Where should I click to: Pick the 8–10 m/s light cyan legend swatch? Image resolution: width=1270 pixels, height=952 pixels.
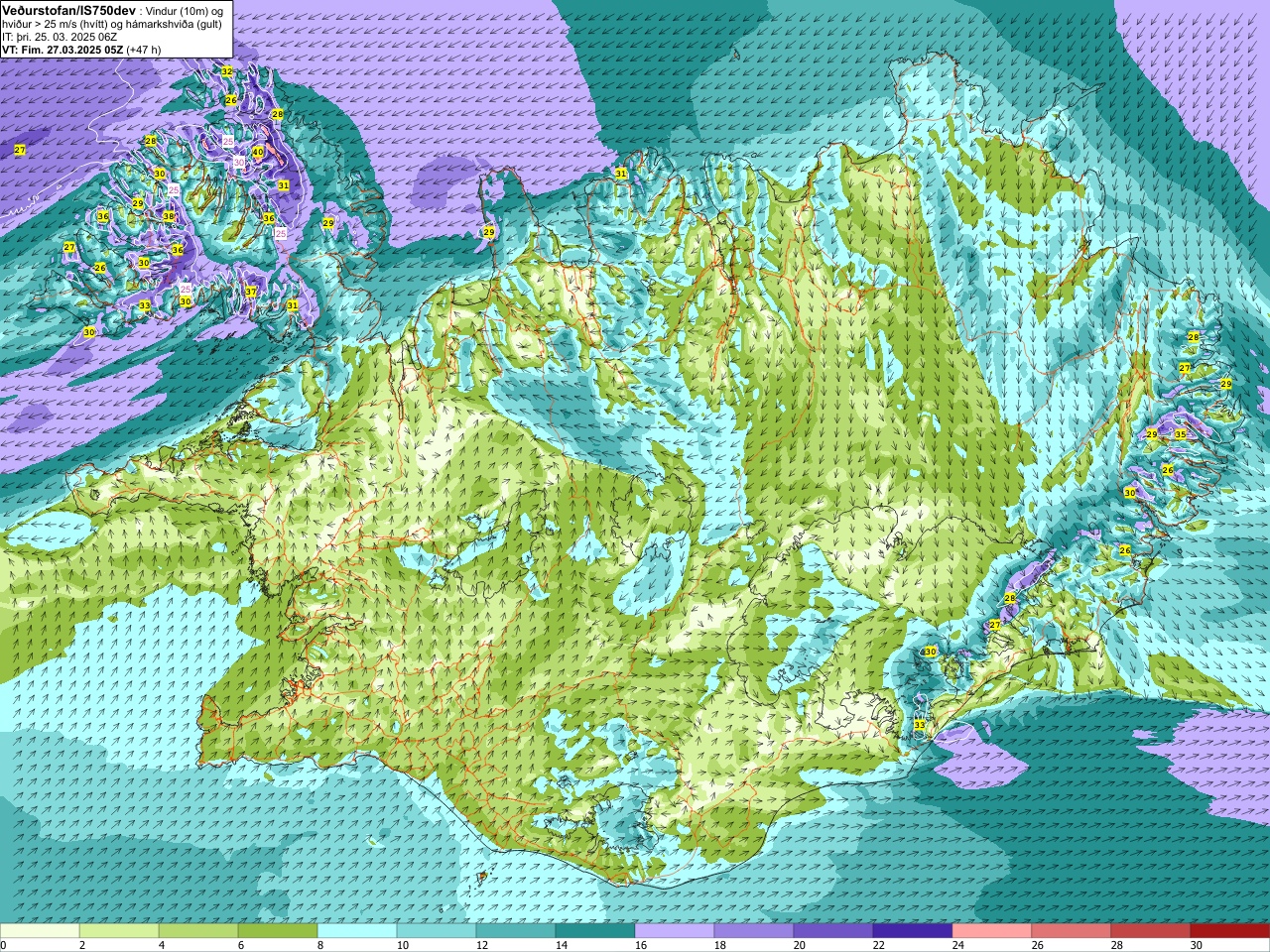click(x=357, y=931)
